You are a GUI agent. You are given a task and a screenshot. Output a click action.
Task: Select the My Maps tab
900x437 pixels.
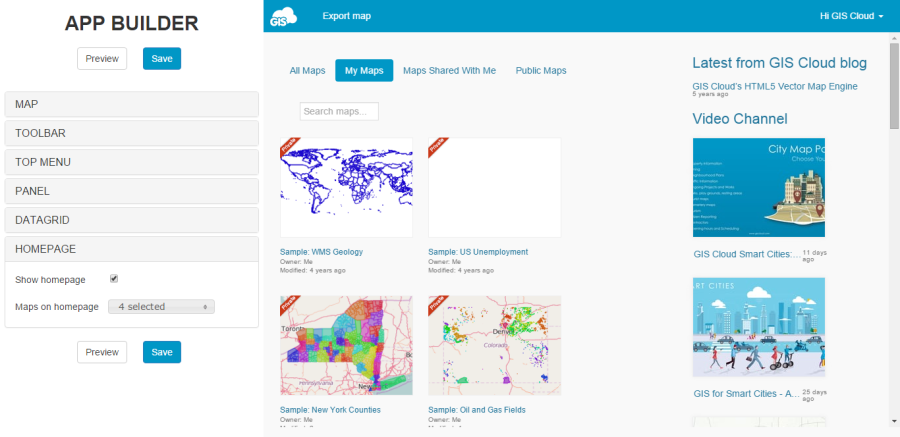[364, 71]
